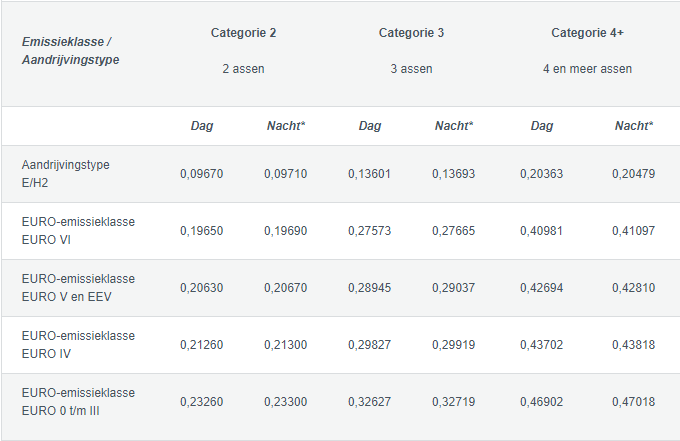This screenshot has height=441, width=680.
Task: Click the cell with value 0,47018
Action: tap(633, 402)
